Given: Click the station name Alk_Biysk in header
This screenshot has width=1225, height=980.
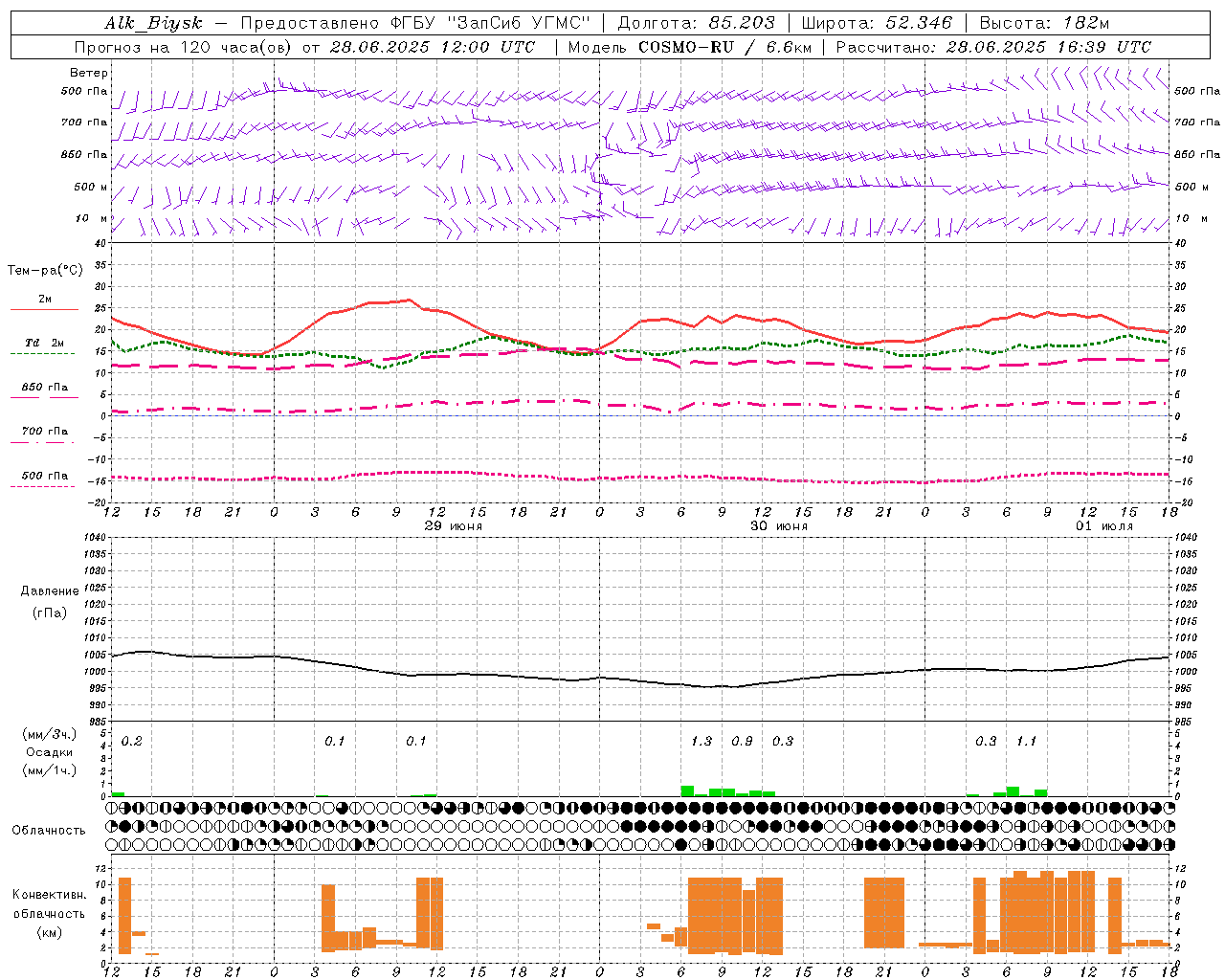Looking at the screenshot, I should [153, 23].
